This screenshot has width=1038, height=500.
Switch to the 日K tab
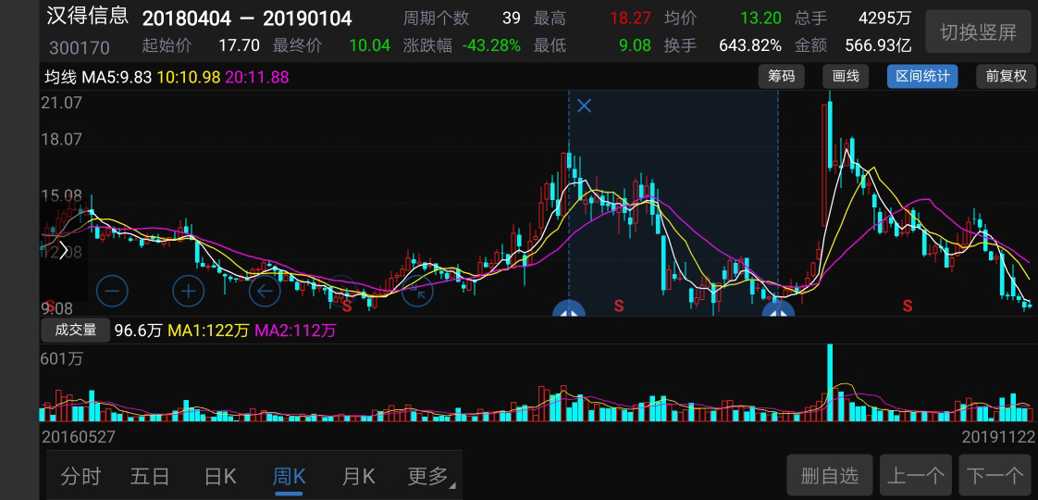[220, 476]
